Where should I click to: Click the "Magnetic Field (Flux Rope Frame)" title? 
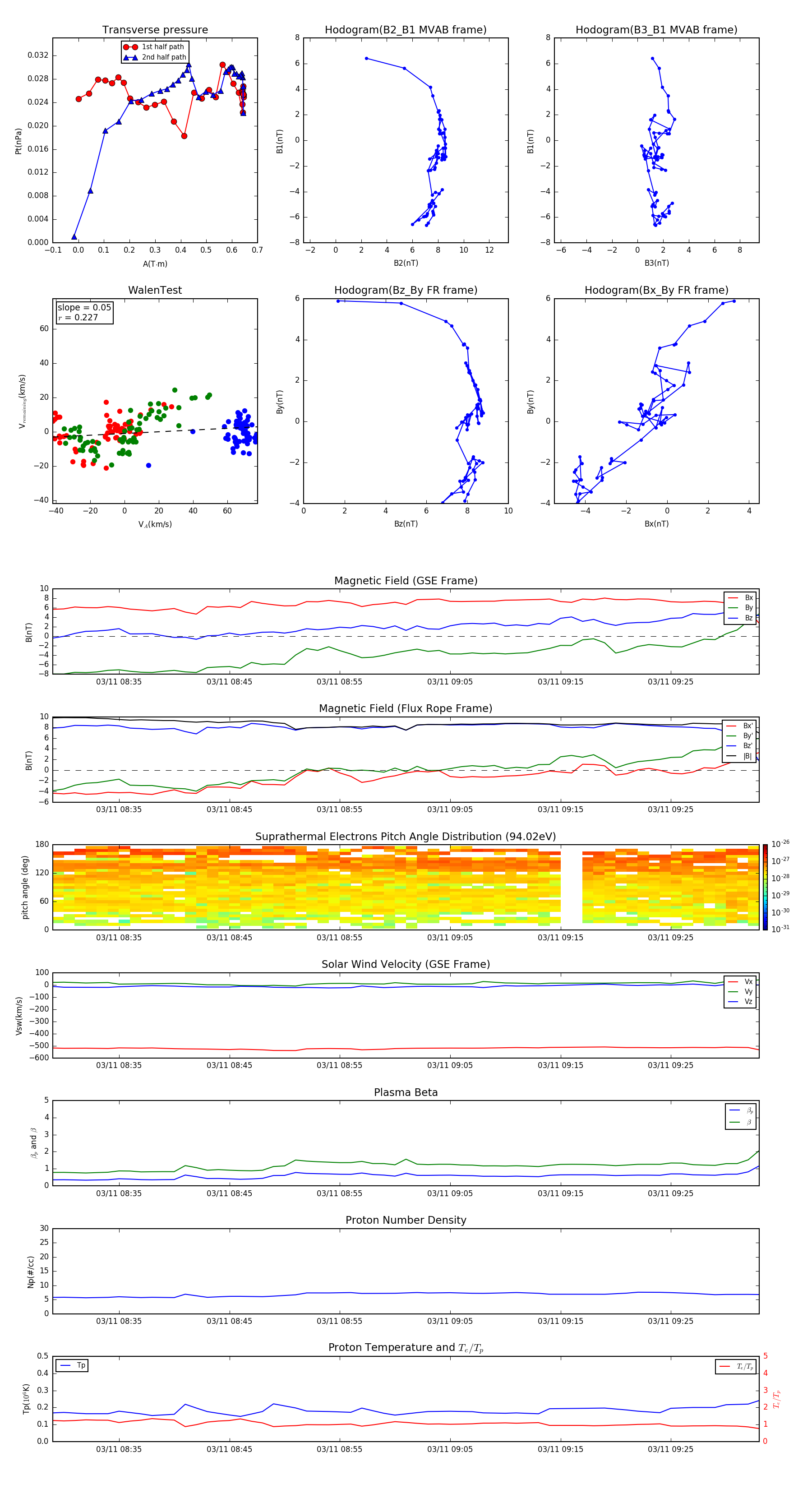click(x=406, y=709)
